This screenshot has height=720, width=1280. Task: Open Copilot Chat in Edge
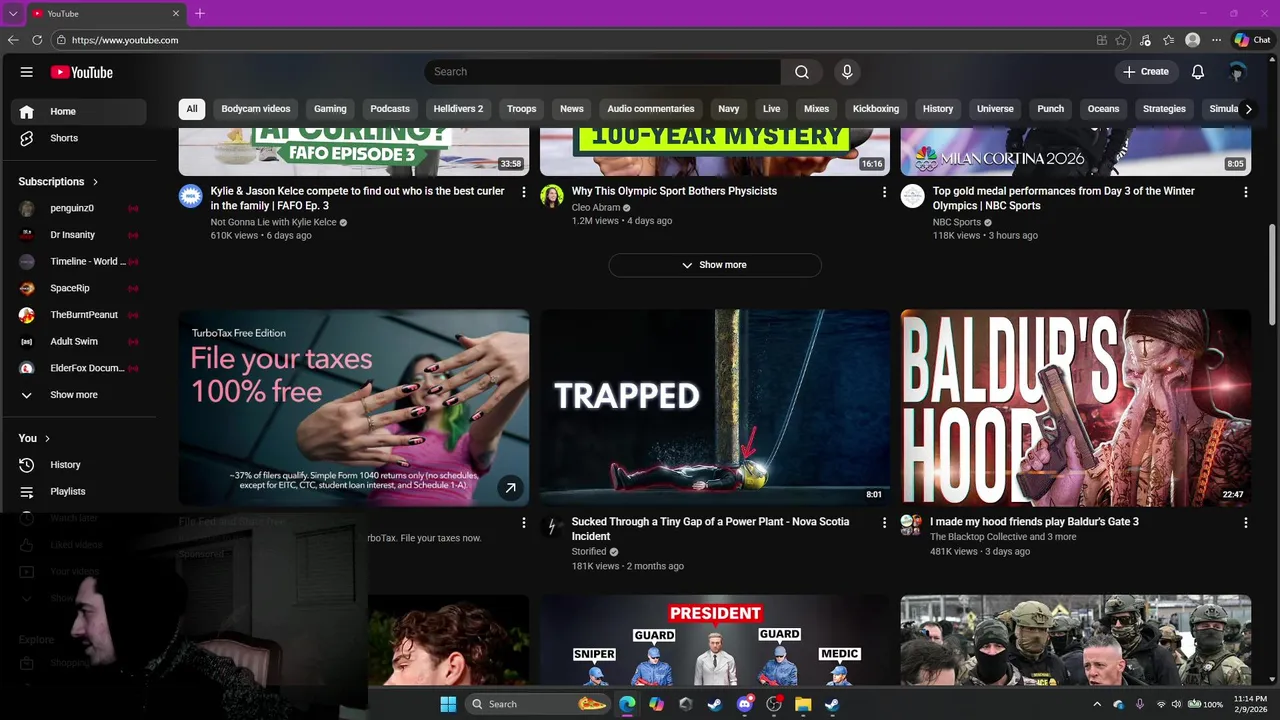pyautogui.click(x=1252, y=40)
